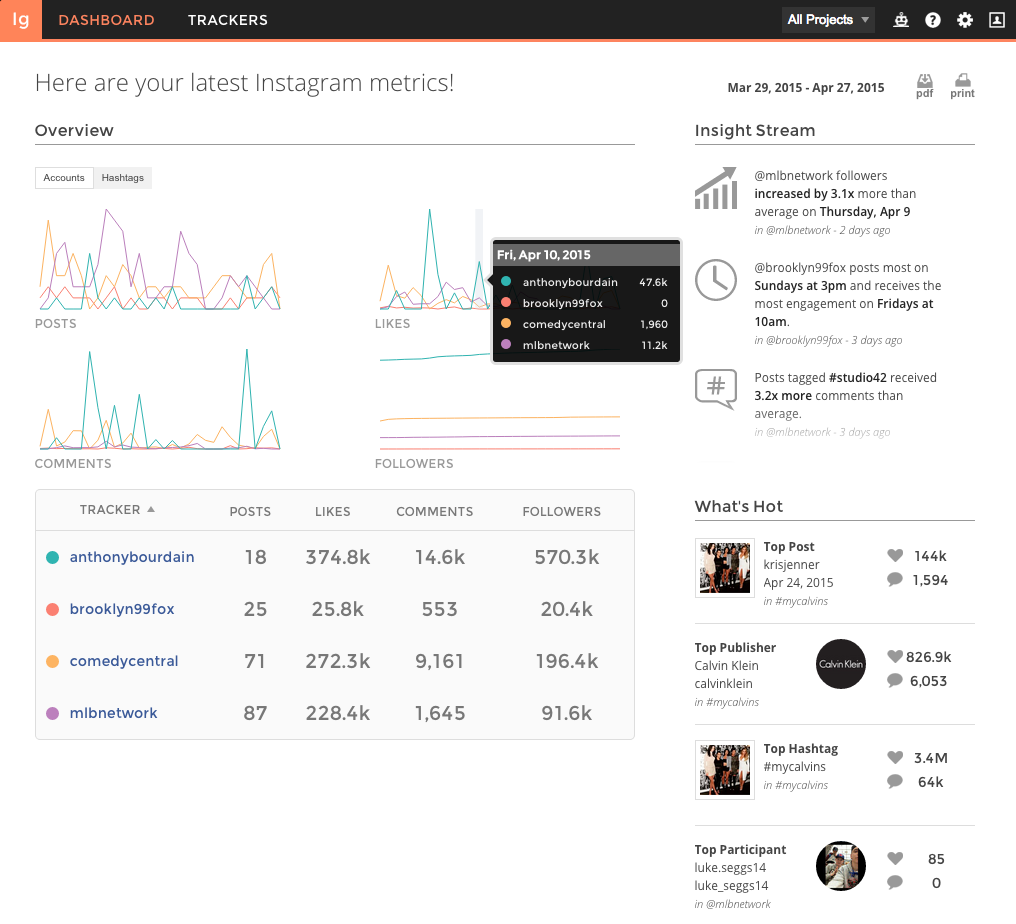Image resolution: width=1016 pixels, height=924 pixels.
Task: Export dashboard as PDF
Action: [925, 85]
